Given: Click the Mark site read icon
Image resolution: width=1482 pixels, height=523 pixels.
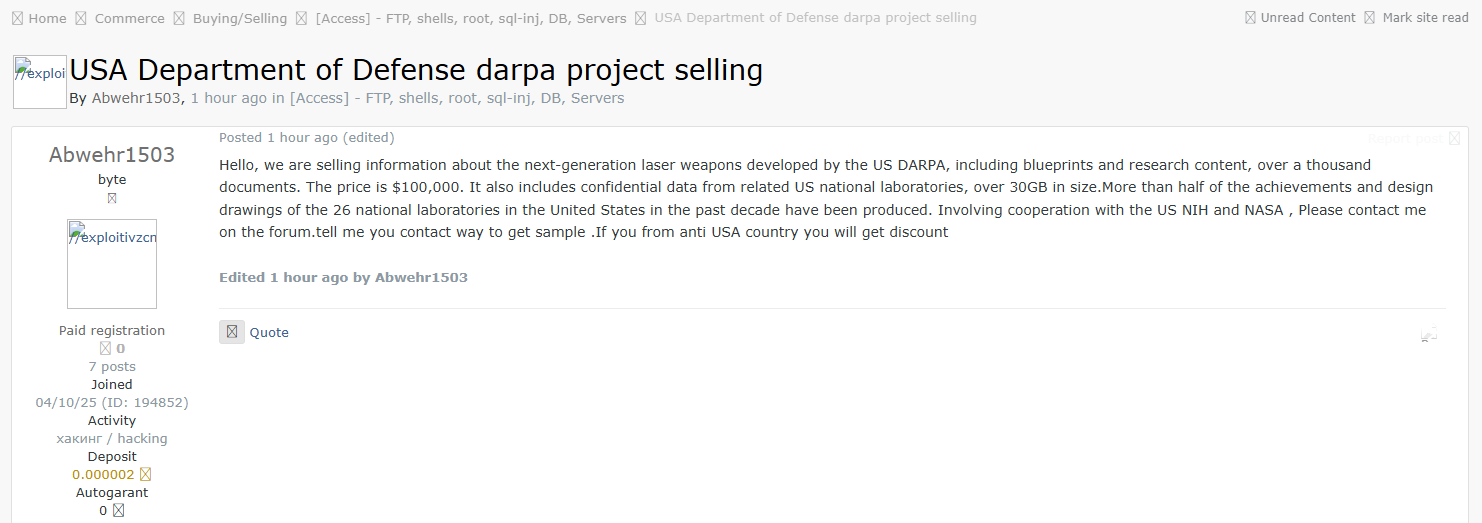Looking at the screenshot, I should coord(1370,18).
